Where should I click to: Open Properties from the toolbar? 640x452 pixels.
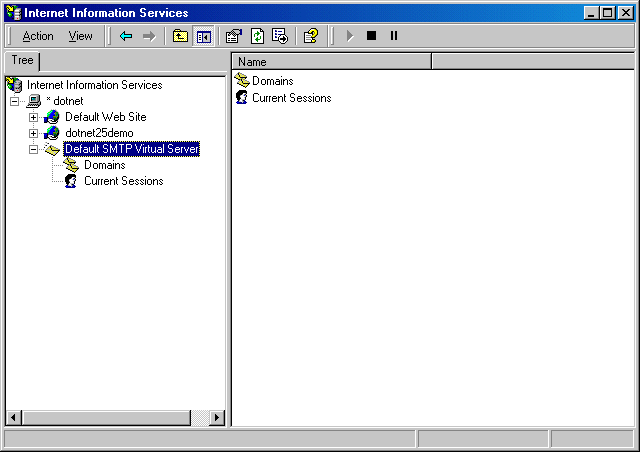tap(234, 36)
